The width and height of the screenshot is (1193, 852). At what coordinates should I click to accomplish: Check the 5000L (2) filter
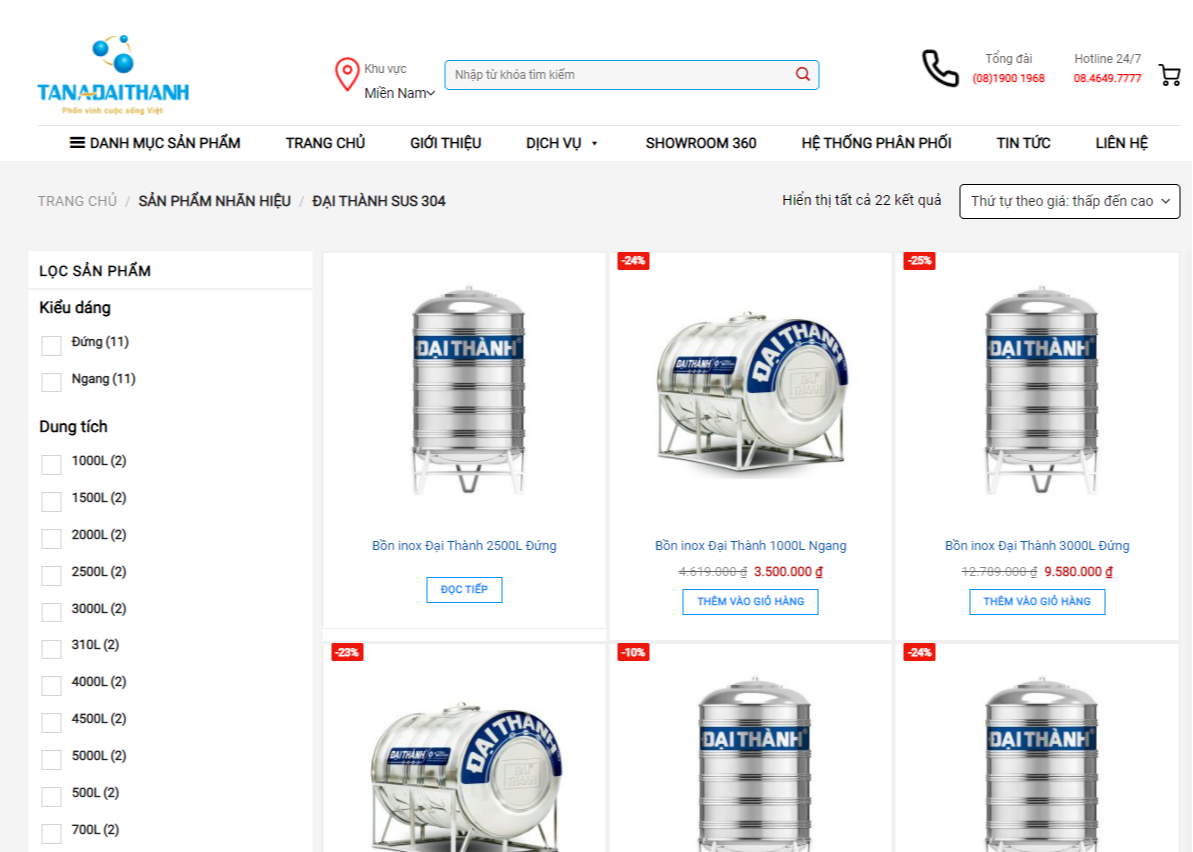[51, 759]
